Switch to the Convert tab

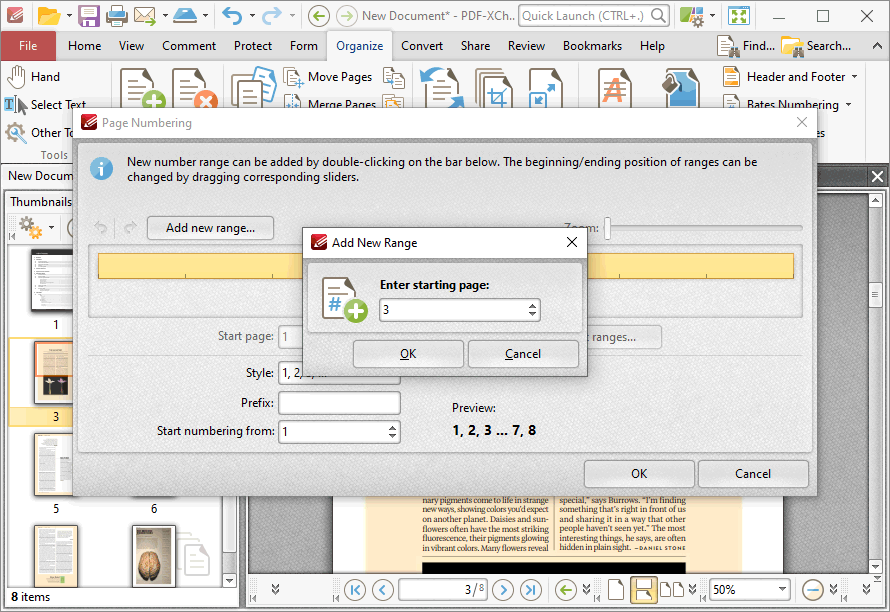(x=422, y=46)
